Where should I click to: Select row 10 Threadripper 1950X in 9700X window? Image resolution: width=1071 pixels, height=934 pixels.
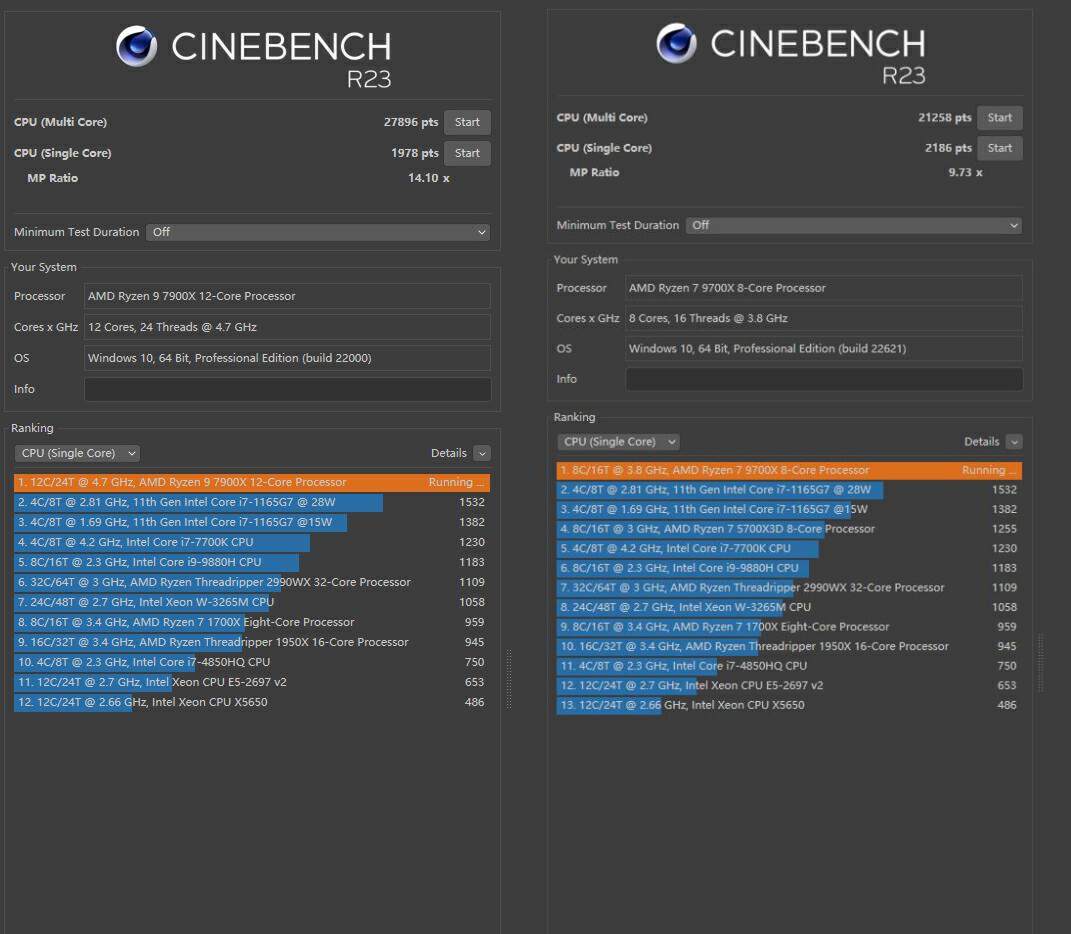(x=790, y=646)
